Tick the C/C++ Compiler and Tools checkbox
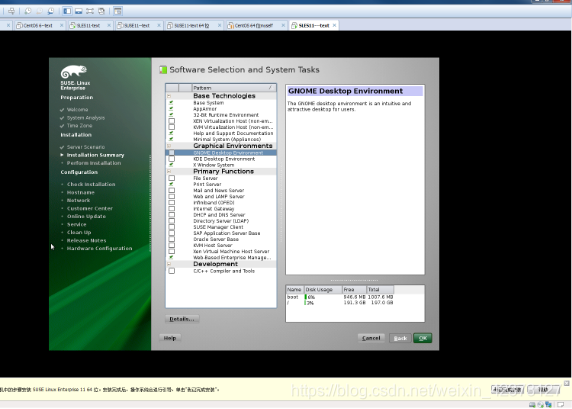The width and height of the screenshot is (572, 409). click(171, 271)
